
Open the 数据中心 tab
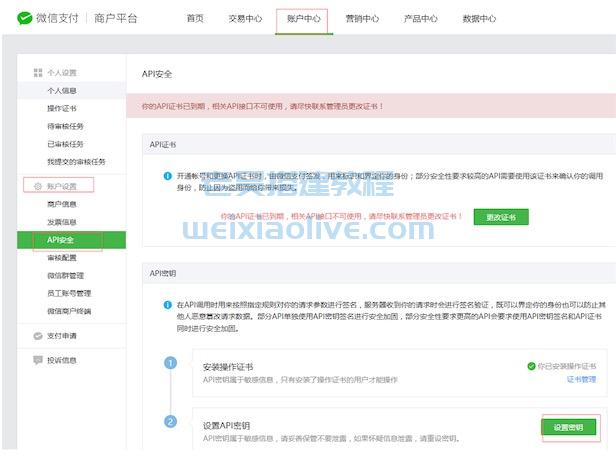pyautogui.click(x=479, y=18)
